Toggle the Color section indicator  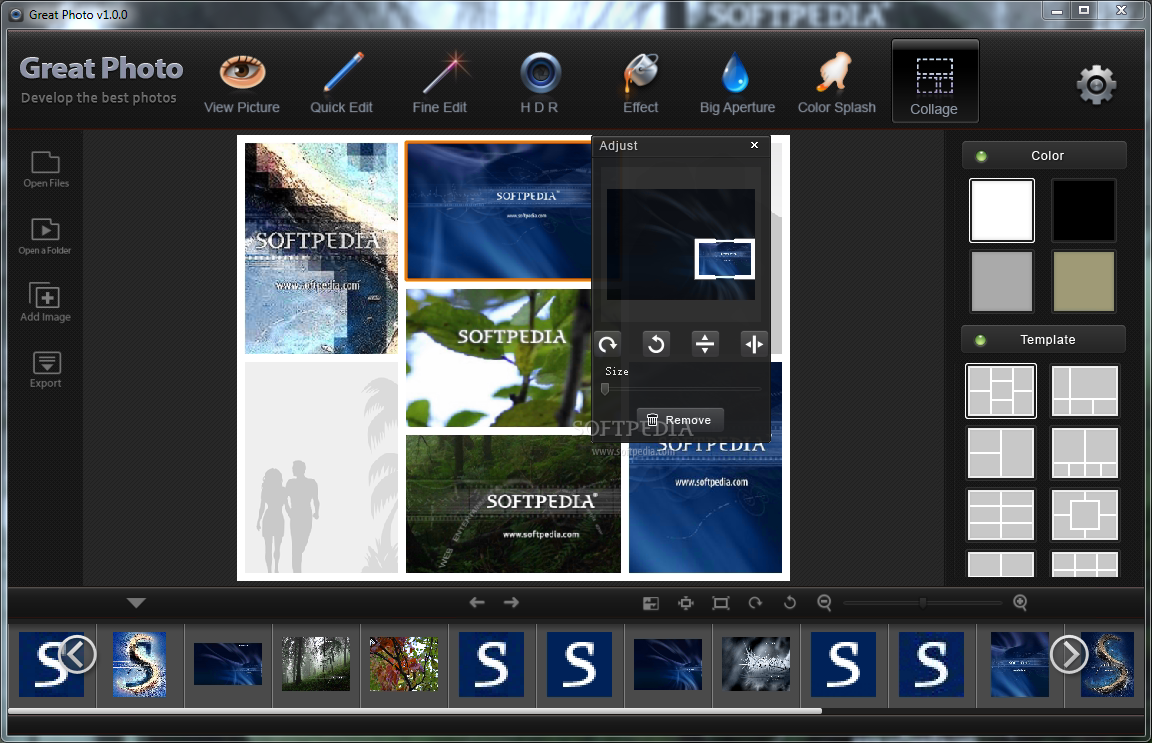(x=981, y=156)
